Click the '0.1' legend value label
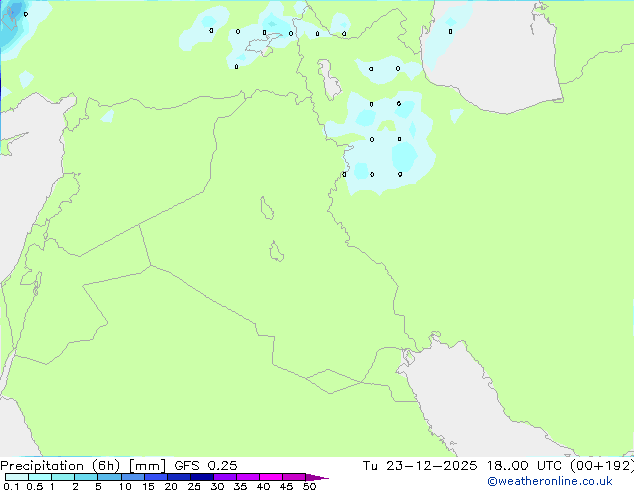The image size is (634, 490). click(x=11, y=486)
